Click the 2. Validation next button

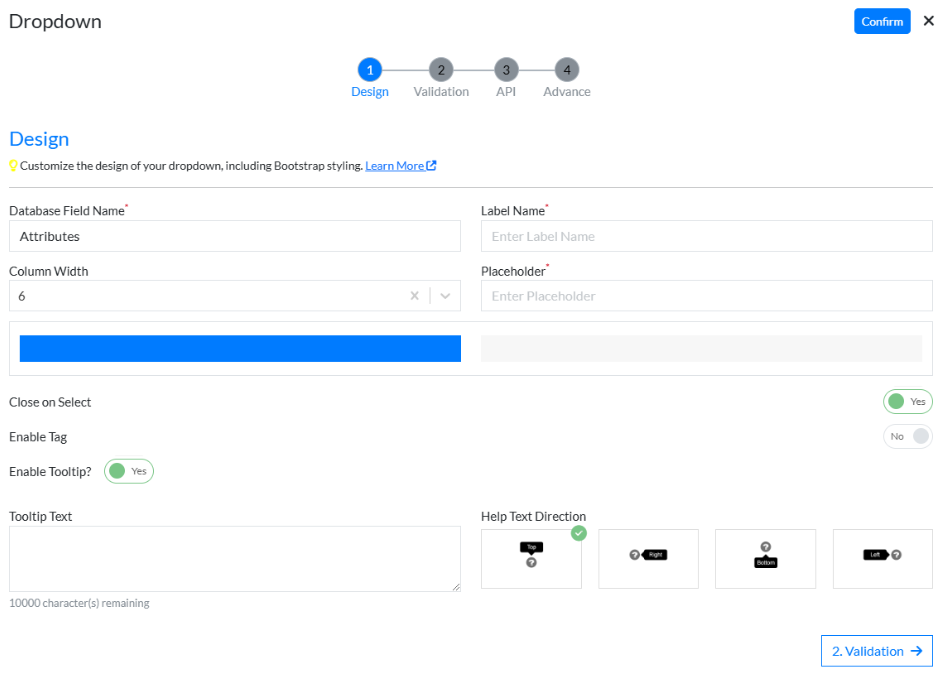(x=876, y=651)
